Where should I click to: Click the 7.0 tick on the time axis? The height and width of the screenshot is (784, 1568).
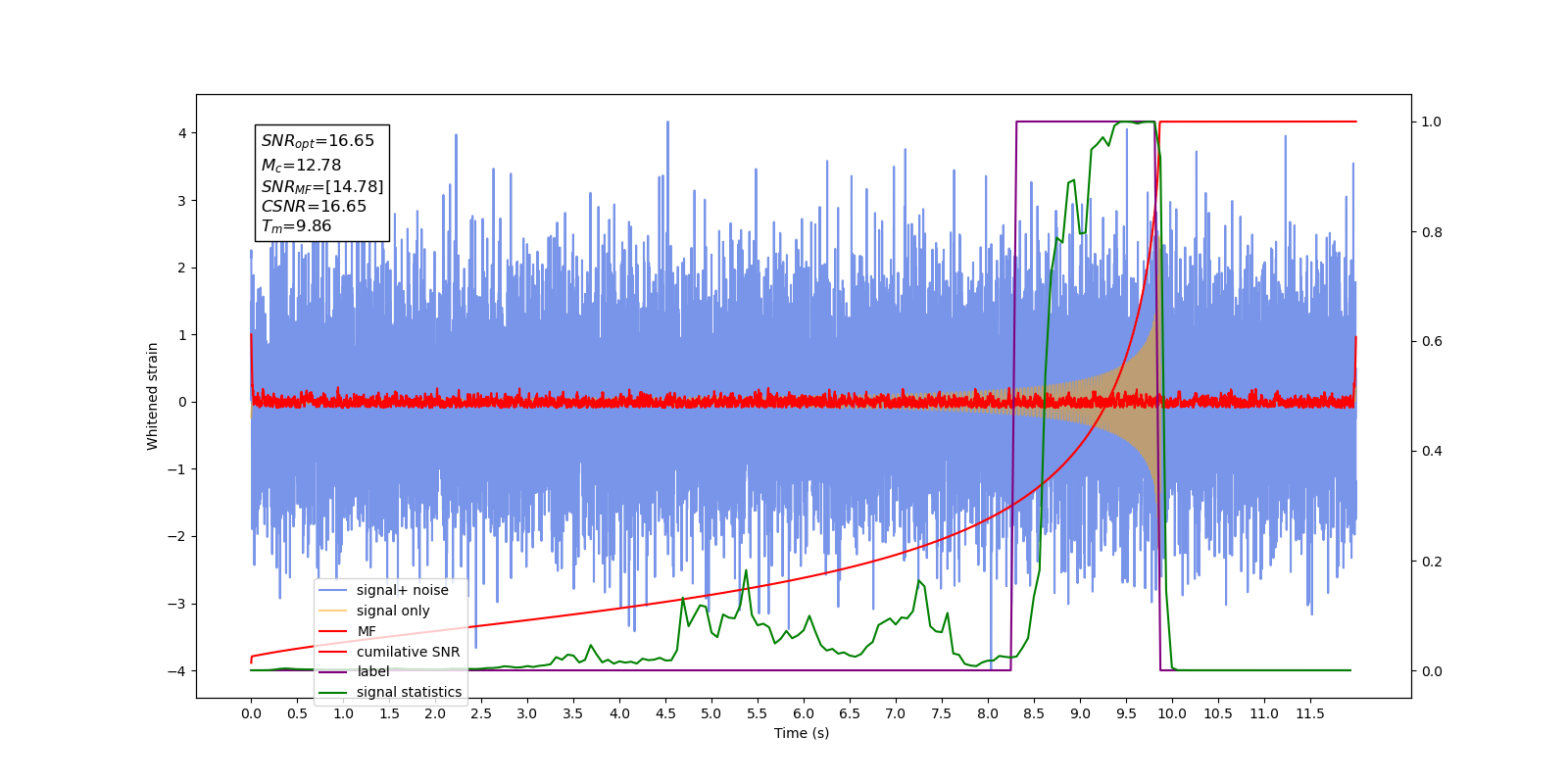click(x=896, y=713)
